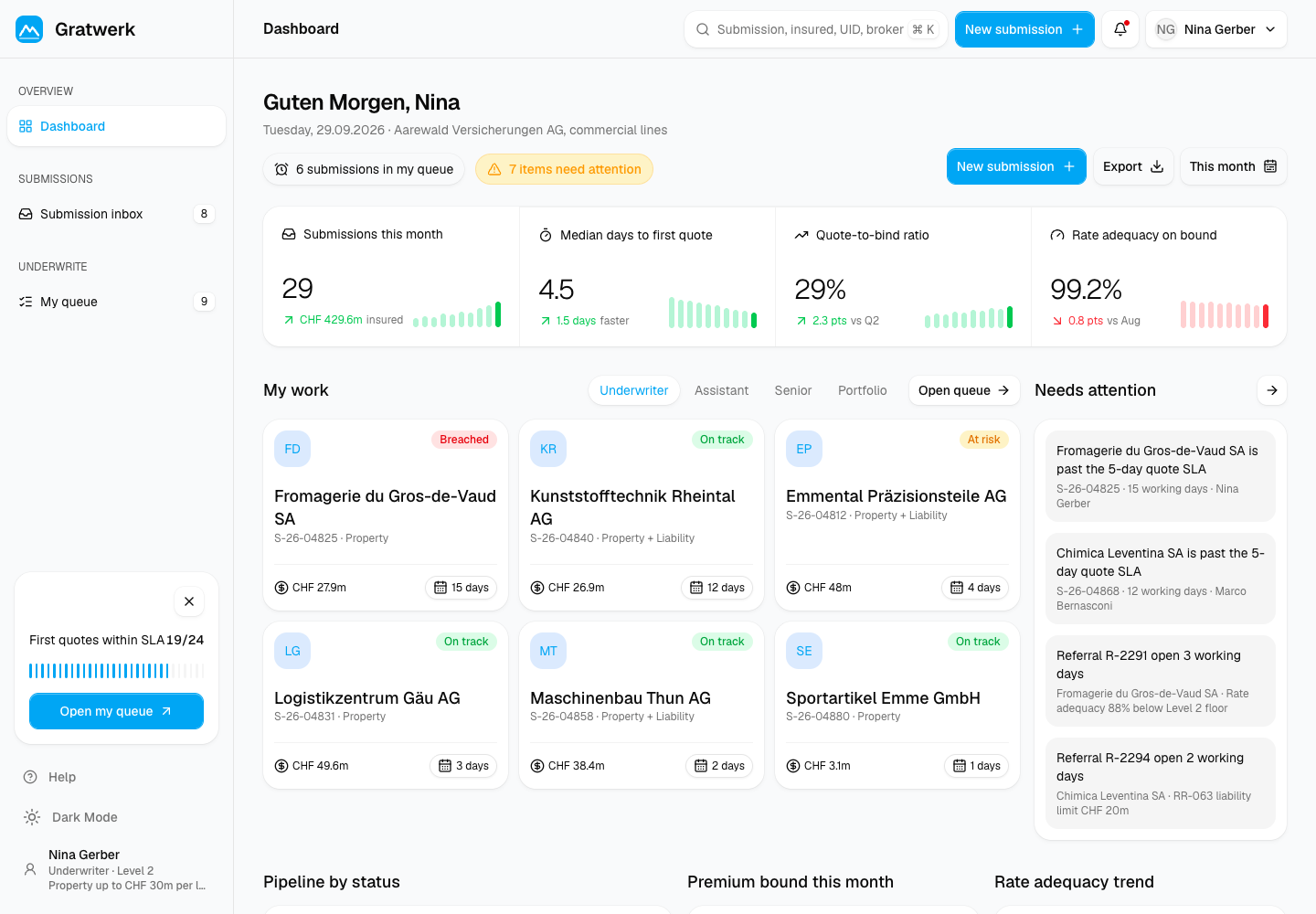Focus the submission search field
Image resolution: width=1316 pixels, height=914 pixels.
pyautogui.click(x=816, y=29)
